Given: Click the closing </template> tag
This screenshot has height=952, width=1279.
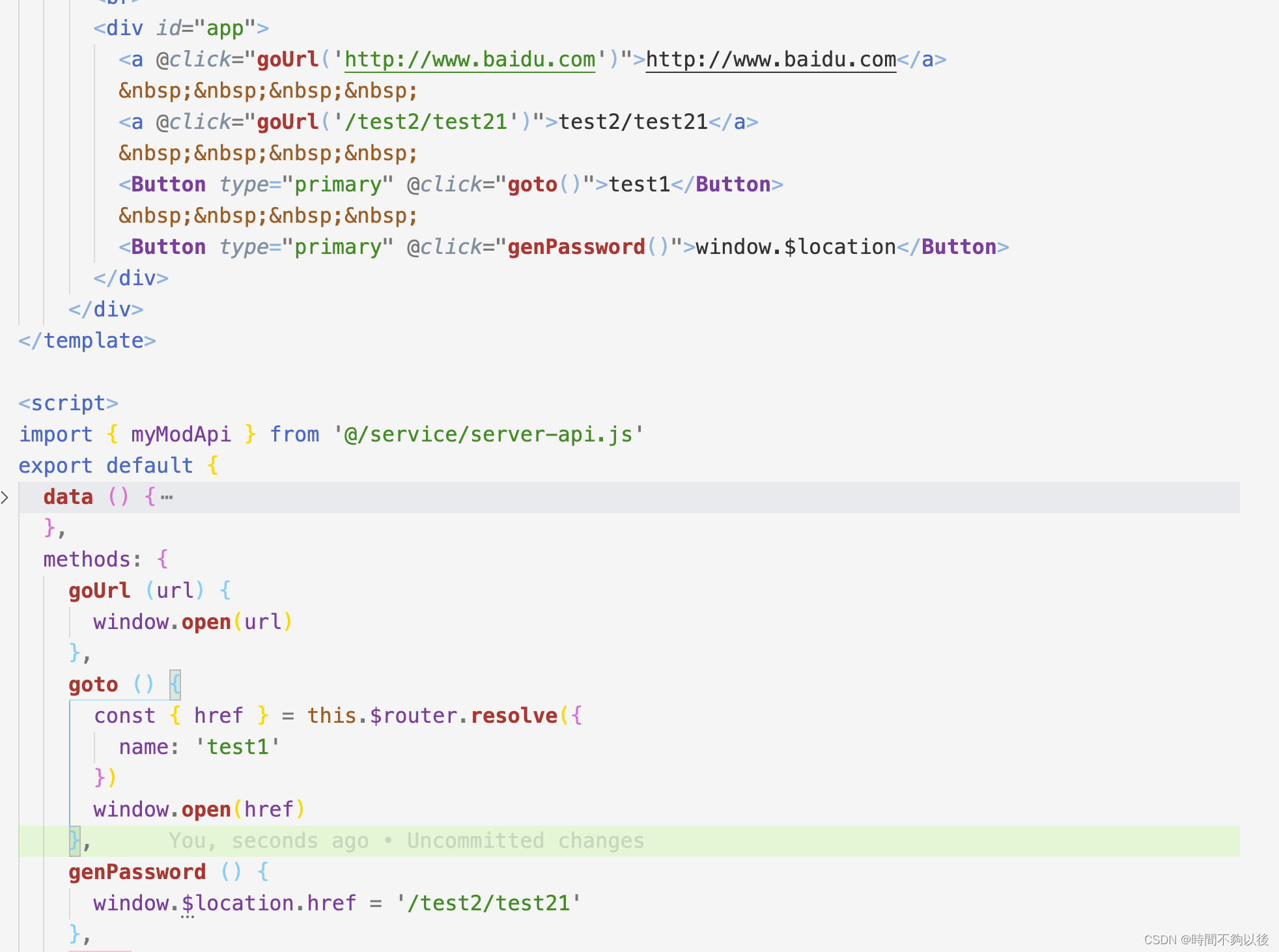Looking at the screenshot, I should (87, 341).
